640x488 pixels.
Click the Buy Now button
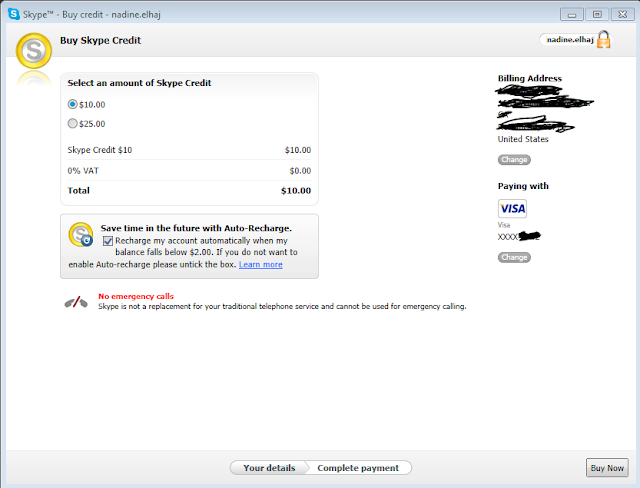(607, 468)
